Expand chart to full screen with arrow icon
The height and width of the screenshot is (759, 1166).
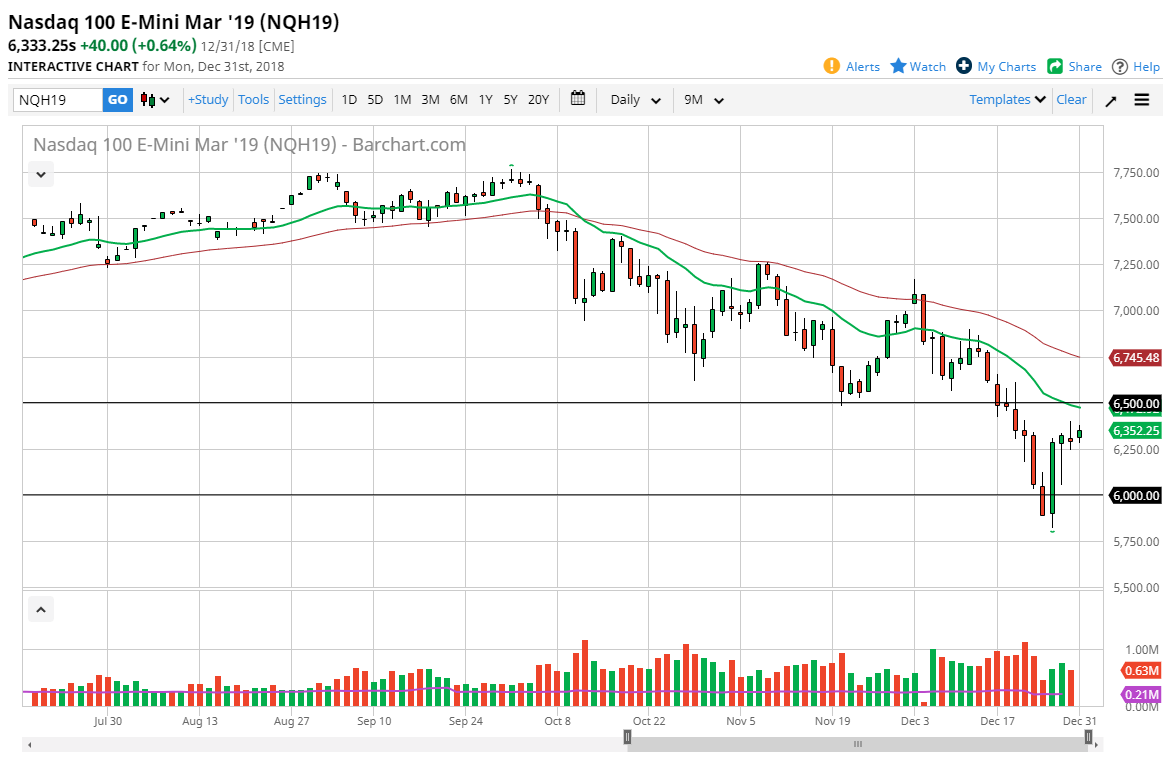coord(1110,100)
